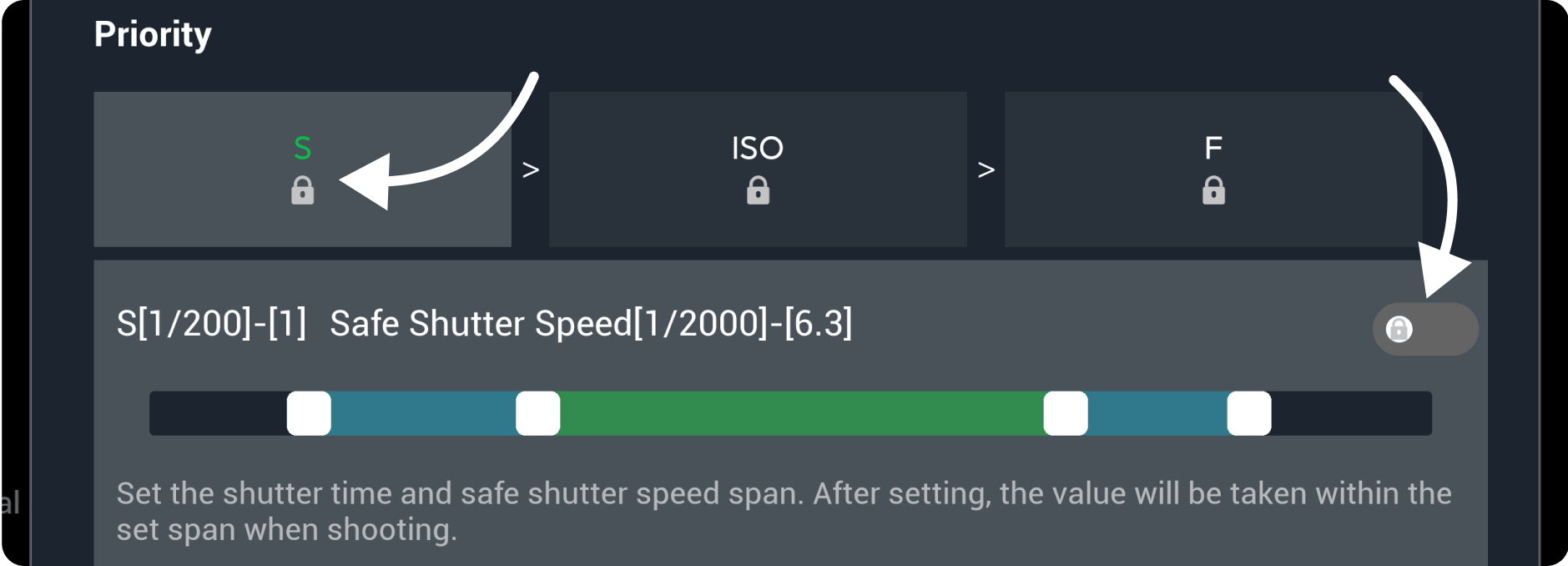Click the third white slider handle
1568x566 pixels.
[1066, 413]
